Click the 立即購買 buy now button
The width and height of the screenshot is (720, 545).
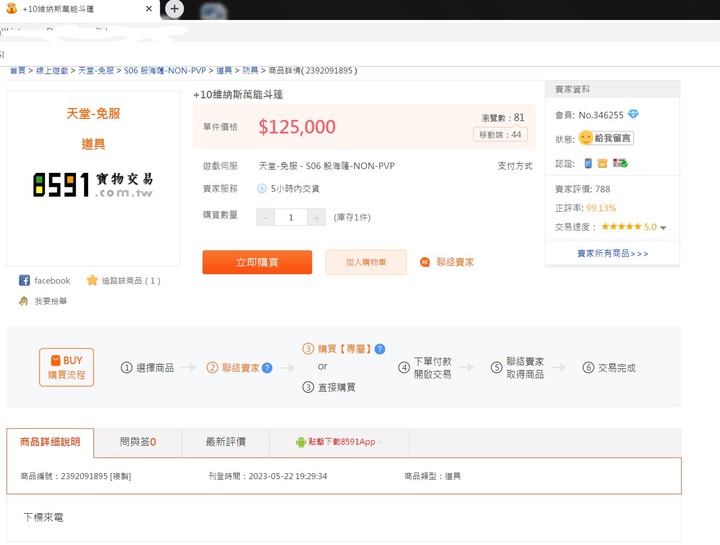click(257, 262)
